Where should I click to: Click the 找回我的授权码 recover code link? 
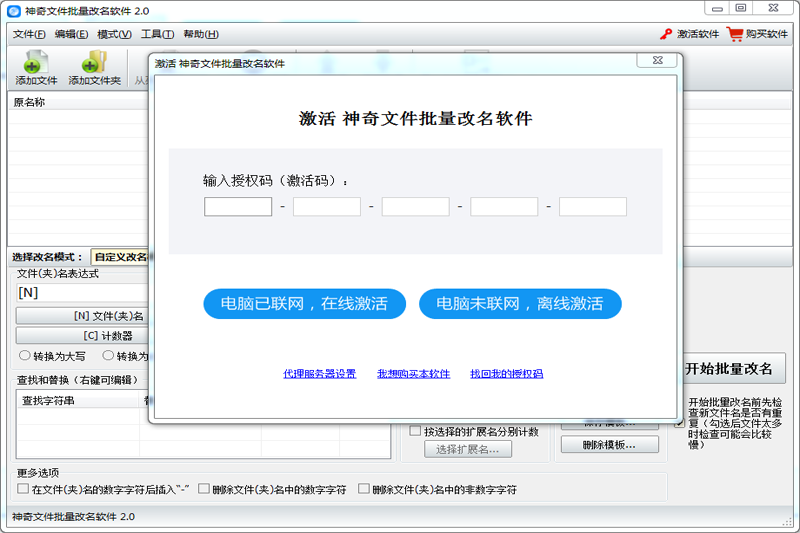pyautogui.click(x=506, y=374)
